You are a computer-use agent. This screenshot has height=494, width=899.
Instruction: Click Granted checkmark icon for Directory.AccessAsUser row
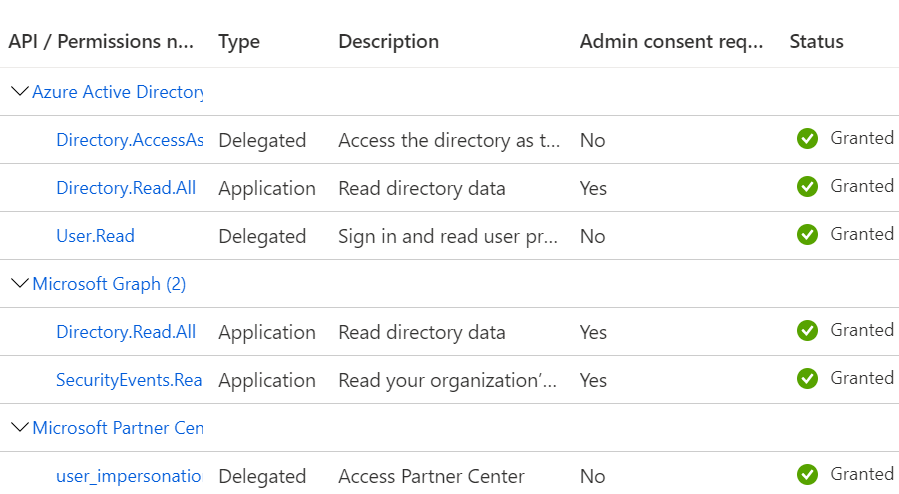(807, 139)
